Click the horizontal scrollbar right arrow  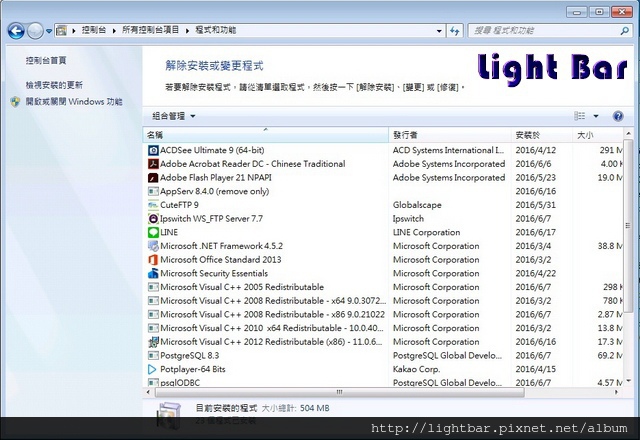click(x=616, y=392)
